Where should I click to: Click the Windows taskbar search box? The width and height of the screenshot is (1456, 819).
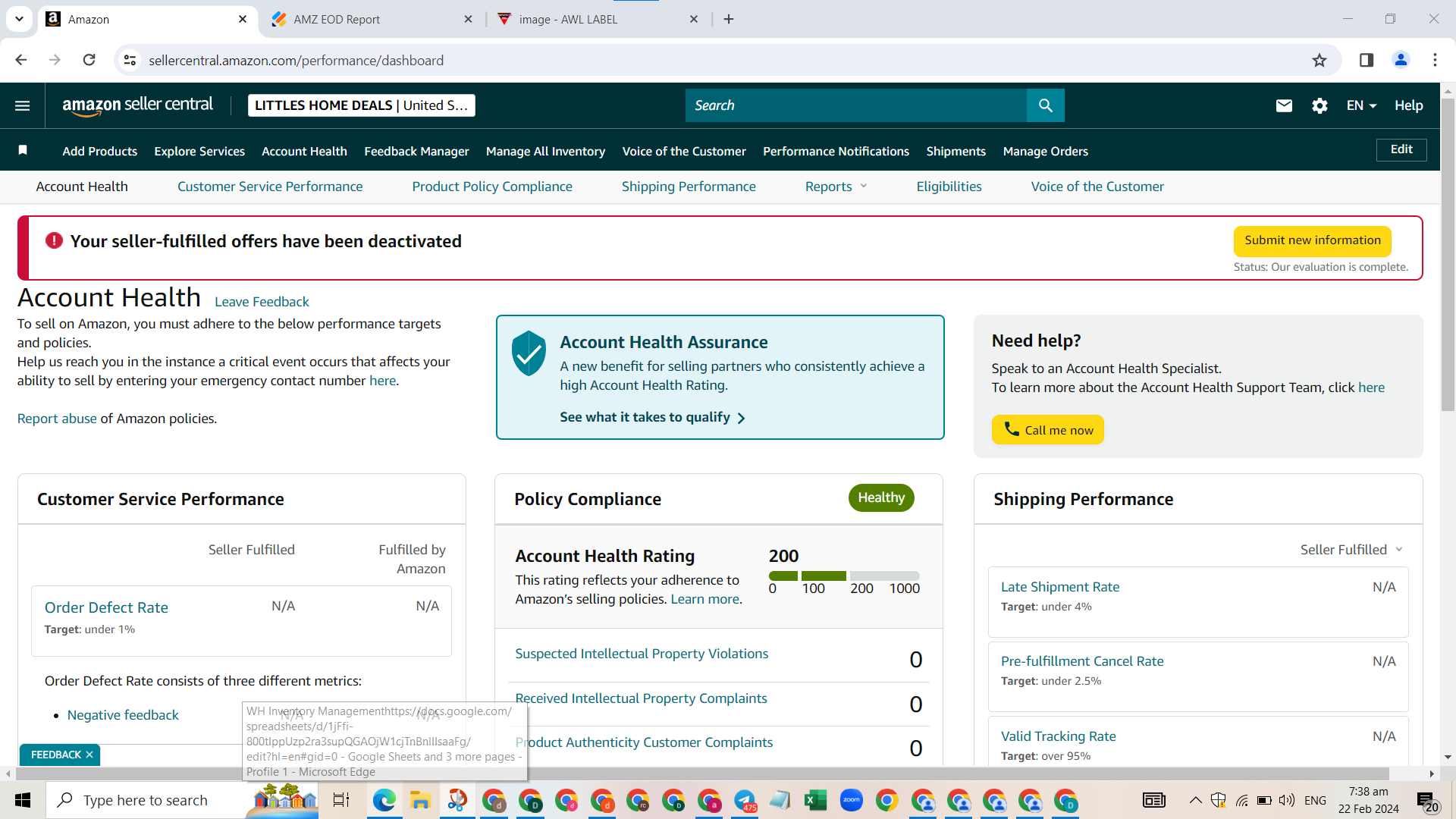tap(182, 800)
